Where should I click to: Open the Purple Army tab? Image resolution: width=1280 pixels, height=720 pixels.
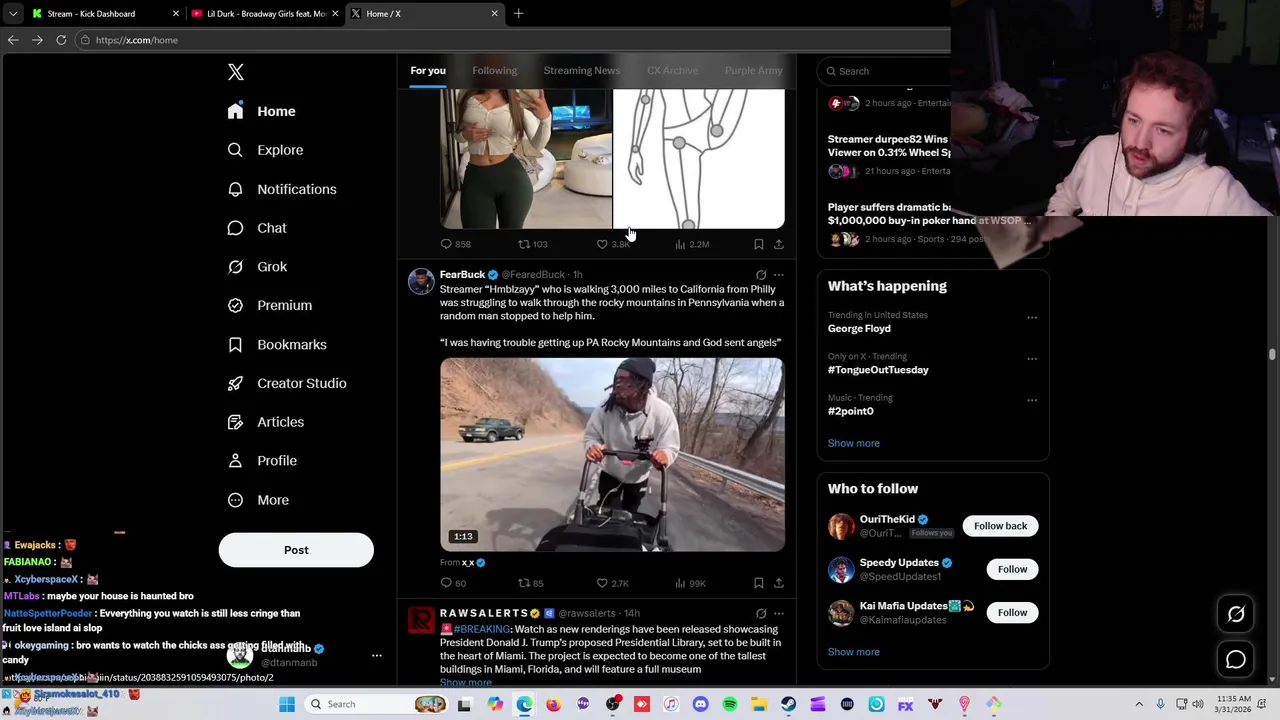tap(754, 70)
